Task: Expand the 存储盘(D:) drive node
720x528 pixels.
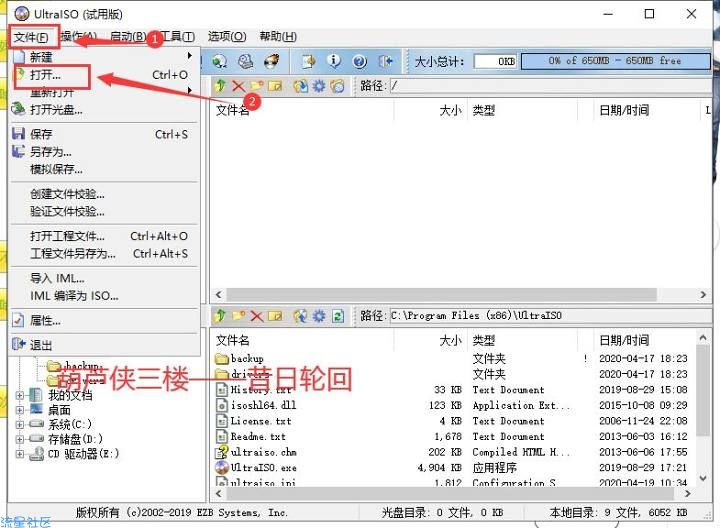Action: [20, 439]
